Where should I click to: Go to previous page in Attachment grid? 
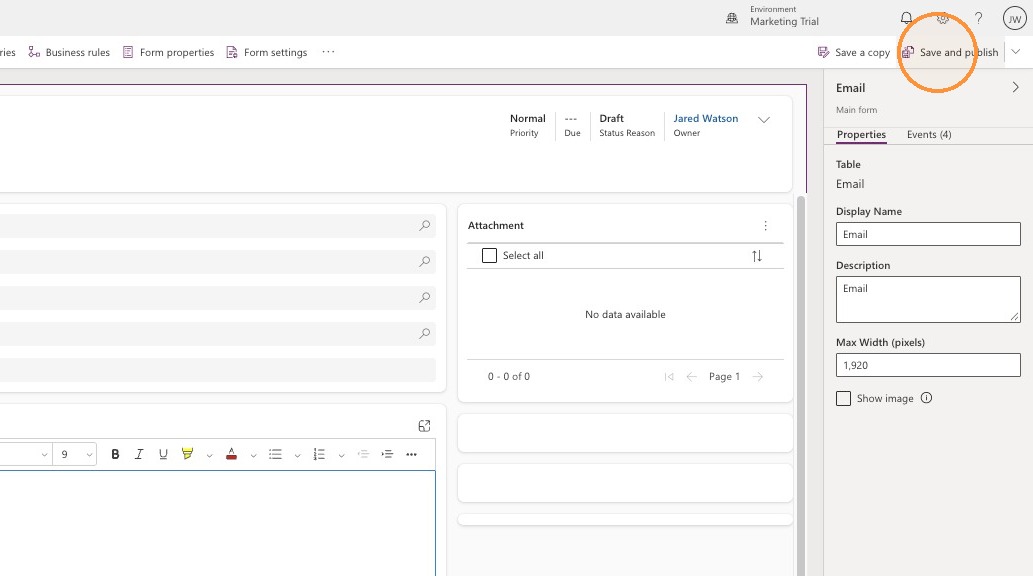coord(691,376)
